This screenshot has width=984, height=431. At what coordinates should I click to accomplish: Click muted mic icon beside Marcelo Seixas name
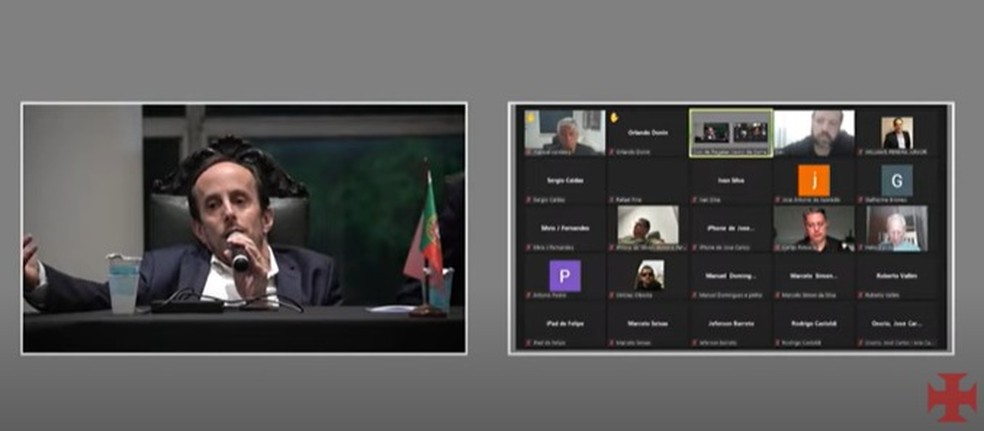(611, 343)
